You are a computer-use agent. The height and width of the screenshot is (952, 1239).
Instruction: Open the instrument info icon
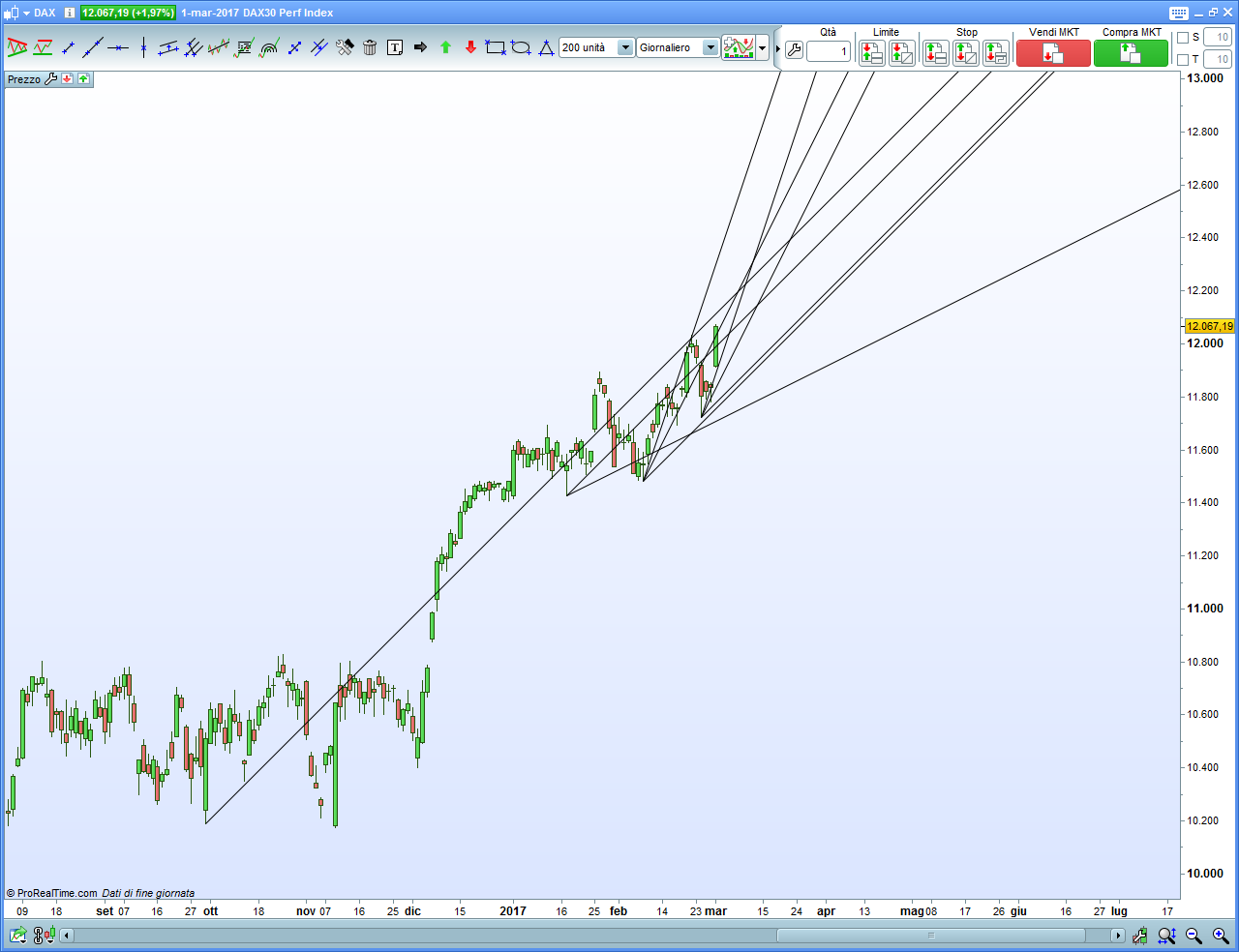pyautogui.click(x=70, y=13)
